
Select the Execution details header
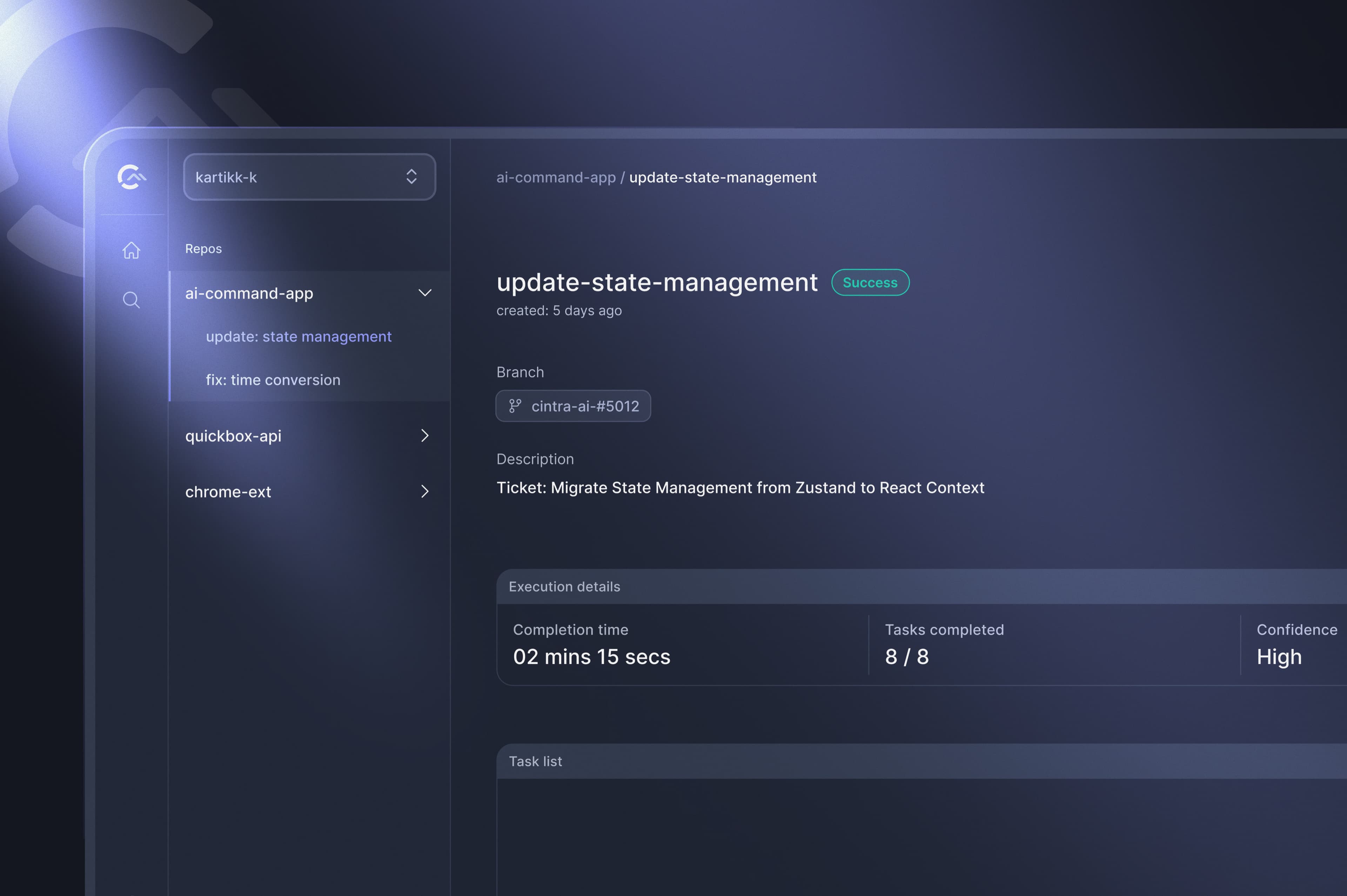(x=564, y=586)
